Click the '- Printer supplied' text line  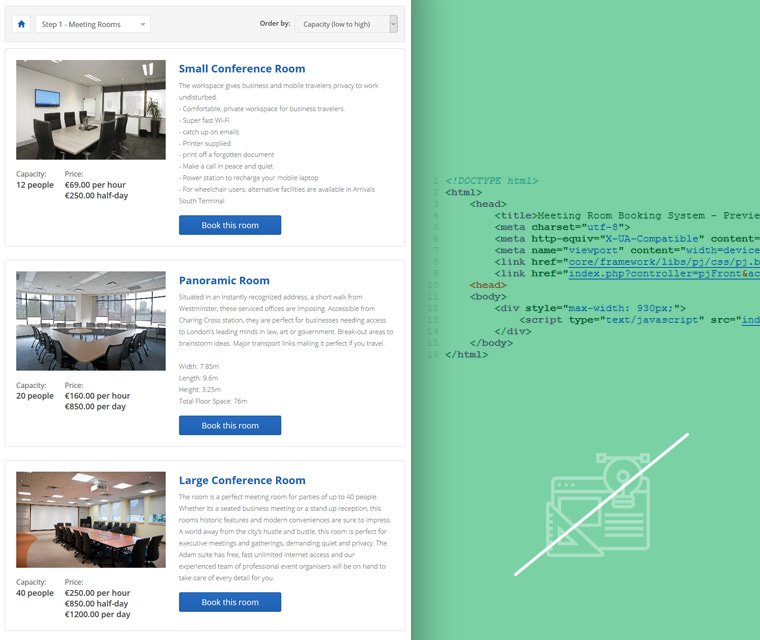click(x=205, y=144)
